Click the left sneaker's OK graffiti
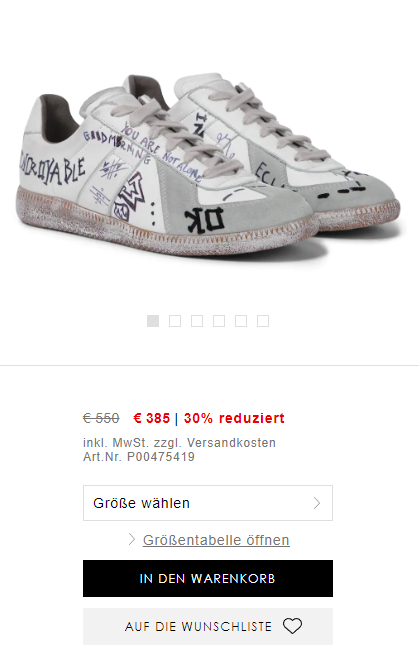419x656 pixels. (204, 220)
